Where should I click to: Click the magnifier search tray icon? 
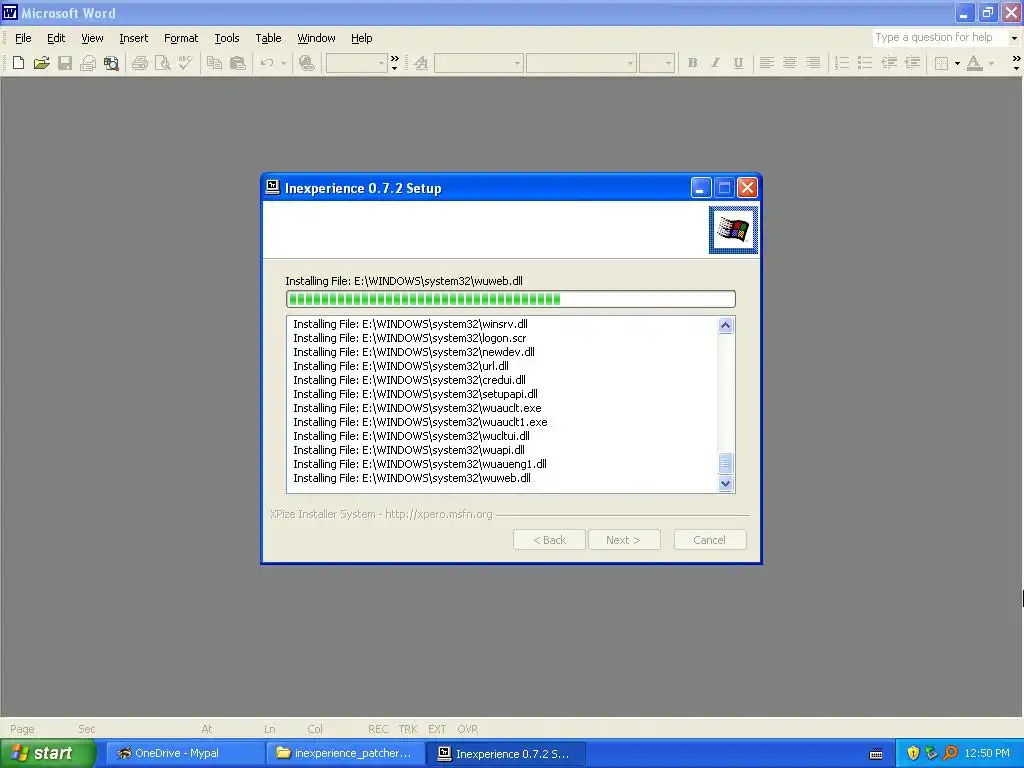[950, 753]
